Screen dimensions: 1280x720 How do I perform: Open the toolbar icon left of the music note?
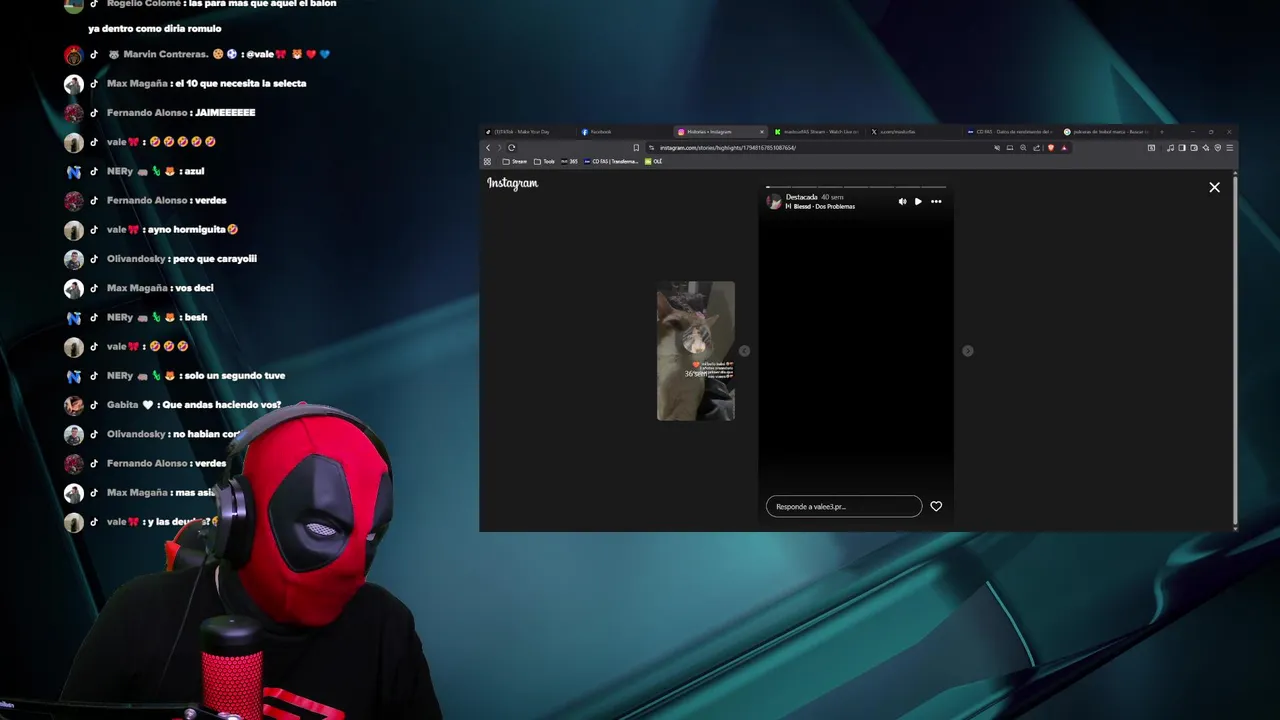point(1151,148)
